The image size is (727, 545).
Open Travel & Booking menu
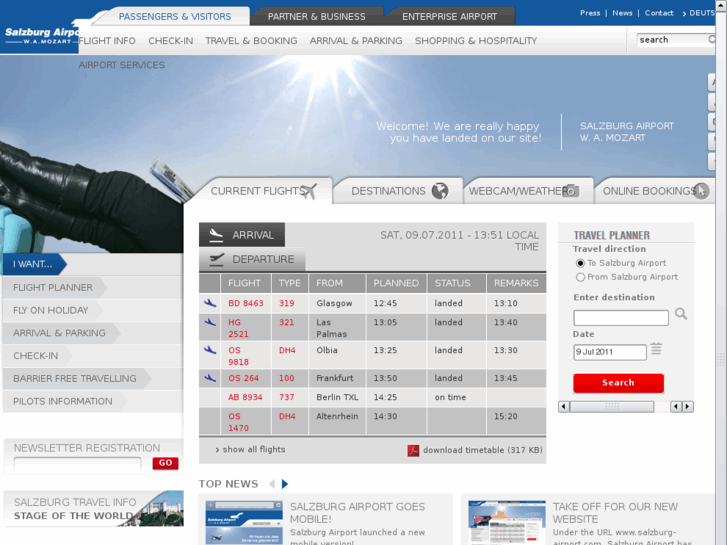[251, 41]
